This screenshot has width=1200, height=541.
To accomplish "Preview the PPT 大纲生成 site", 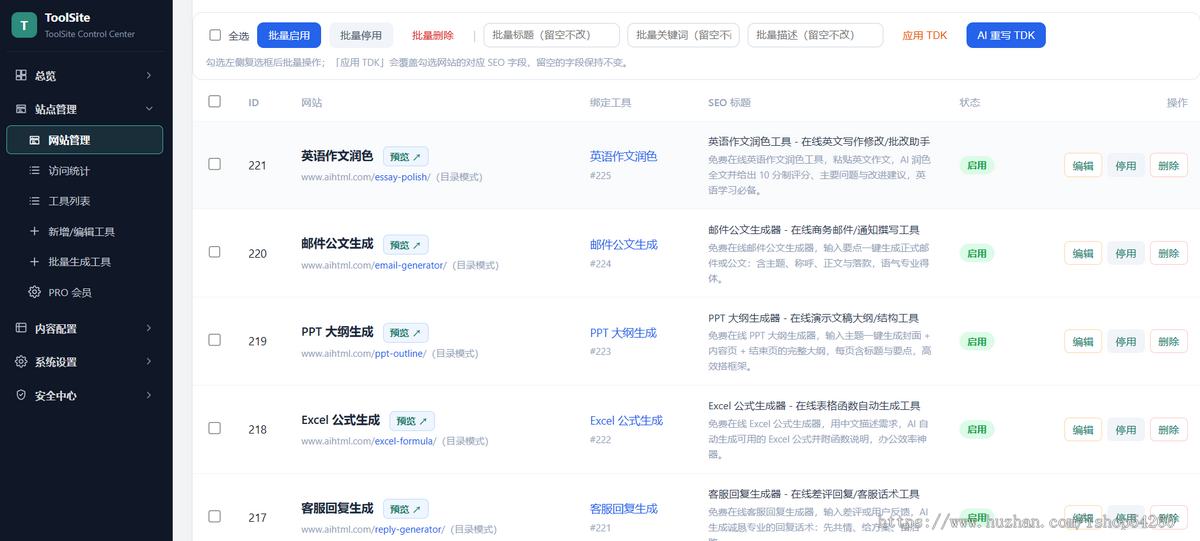I will click(406, 332).
